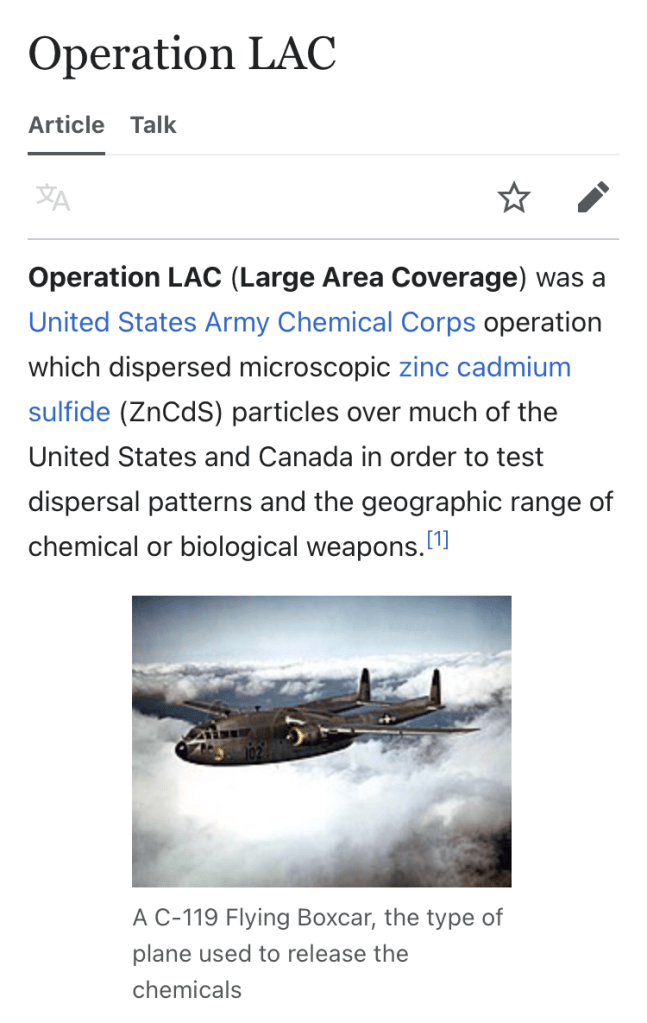Jump to citation [1] reference

point(438,541)
